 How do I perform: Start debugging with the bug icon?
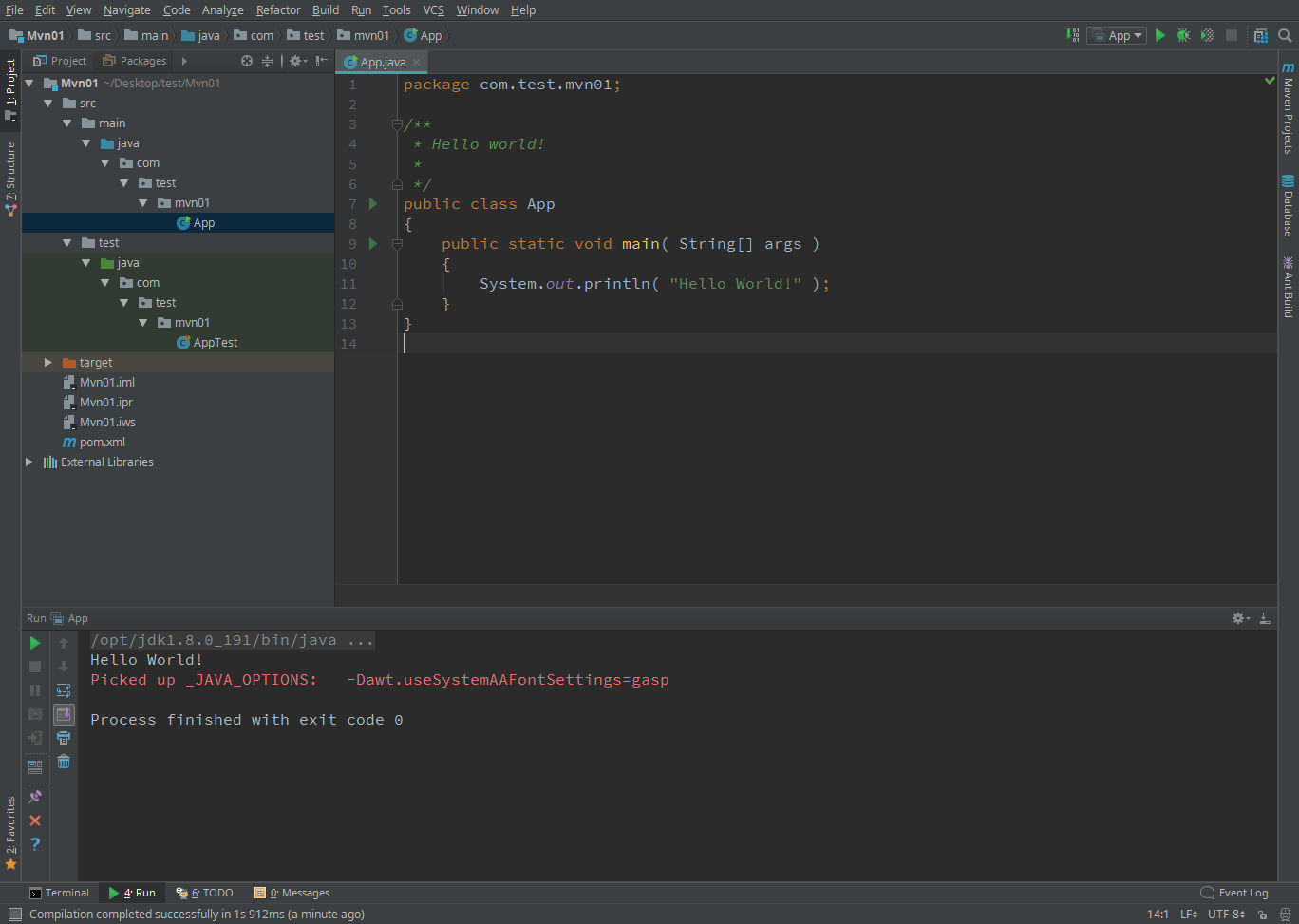coord(1183,35)
